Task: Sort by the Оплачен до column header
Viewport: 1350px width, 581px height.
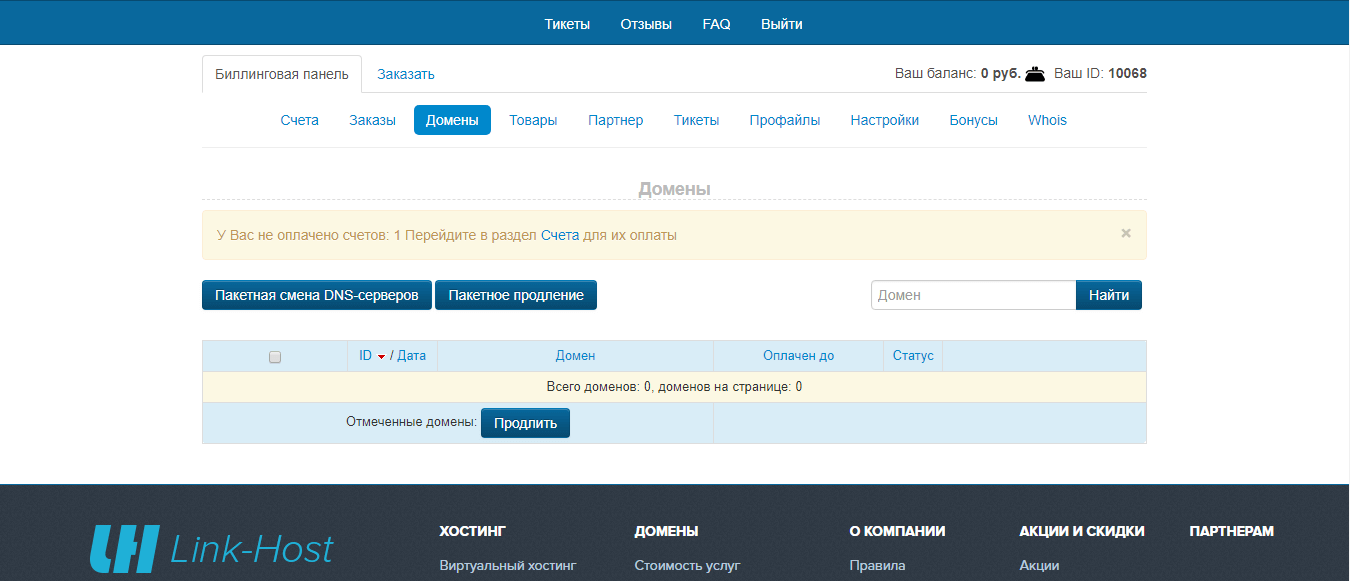Action: click(x=797, y=356)
